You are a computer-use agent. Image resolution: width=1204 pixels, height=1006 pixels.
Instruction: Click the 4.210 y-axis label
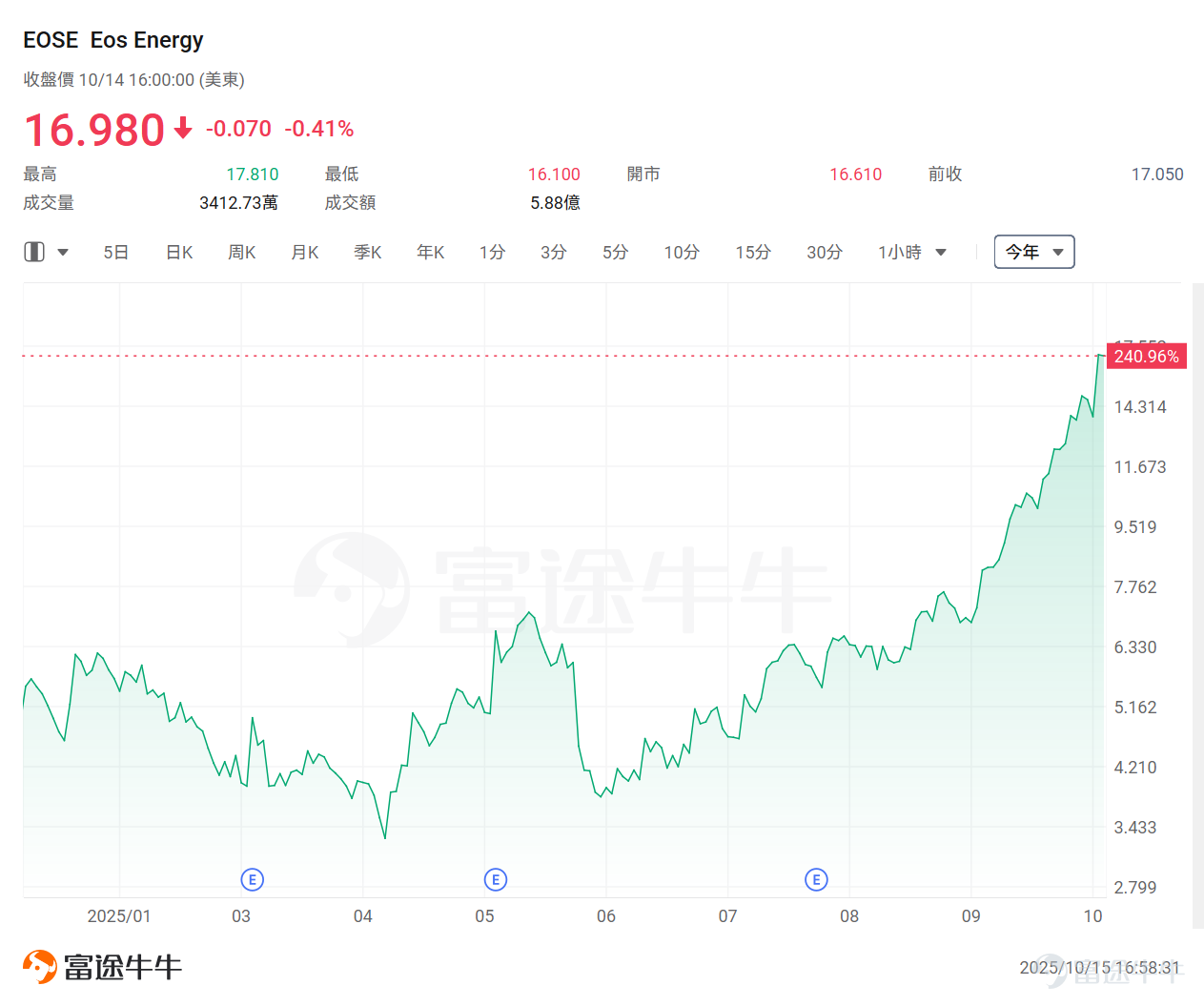click(1135, 768)
